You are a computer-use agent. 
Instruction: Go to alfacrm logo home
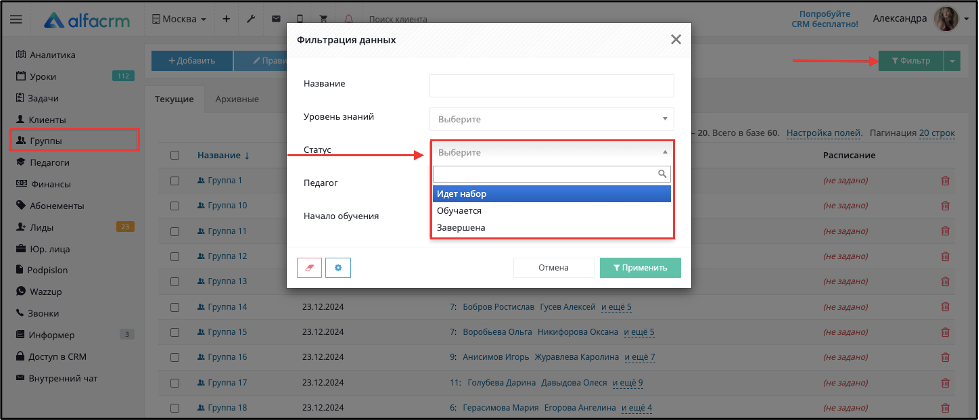pos(86,20)
